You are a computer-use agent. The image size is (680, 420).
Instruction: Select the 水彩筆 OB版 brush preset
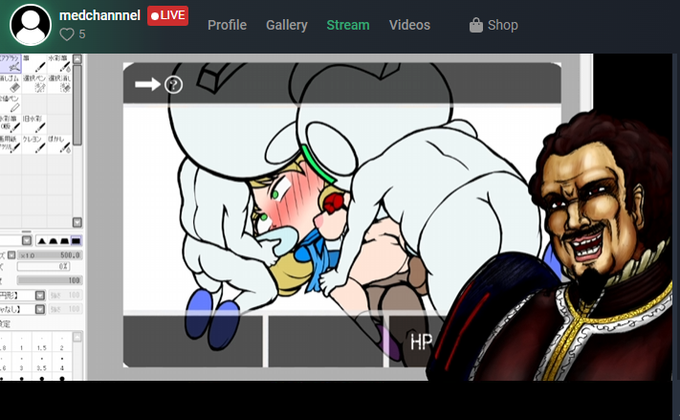point(10,124)
